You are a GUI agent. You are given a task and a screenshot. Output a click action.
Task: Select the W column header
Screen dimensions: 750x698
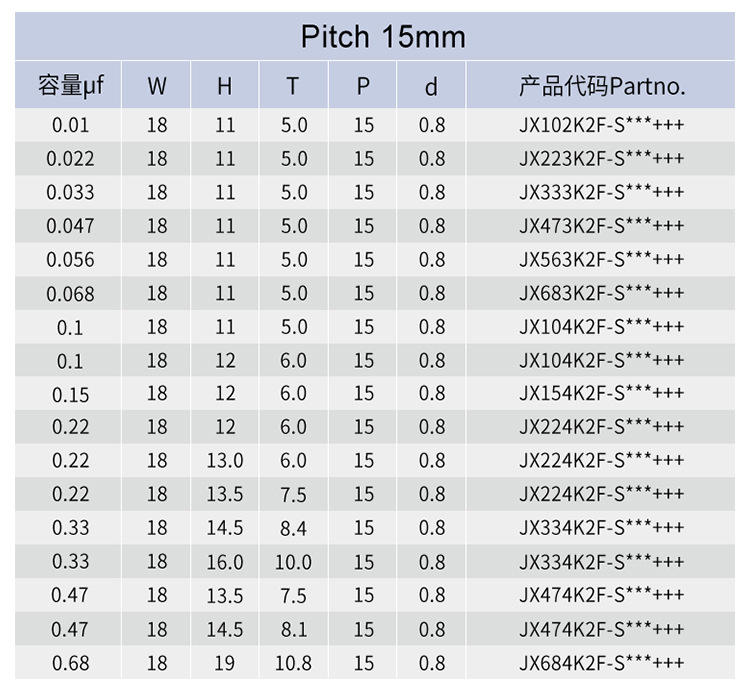tap(157, 86)
